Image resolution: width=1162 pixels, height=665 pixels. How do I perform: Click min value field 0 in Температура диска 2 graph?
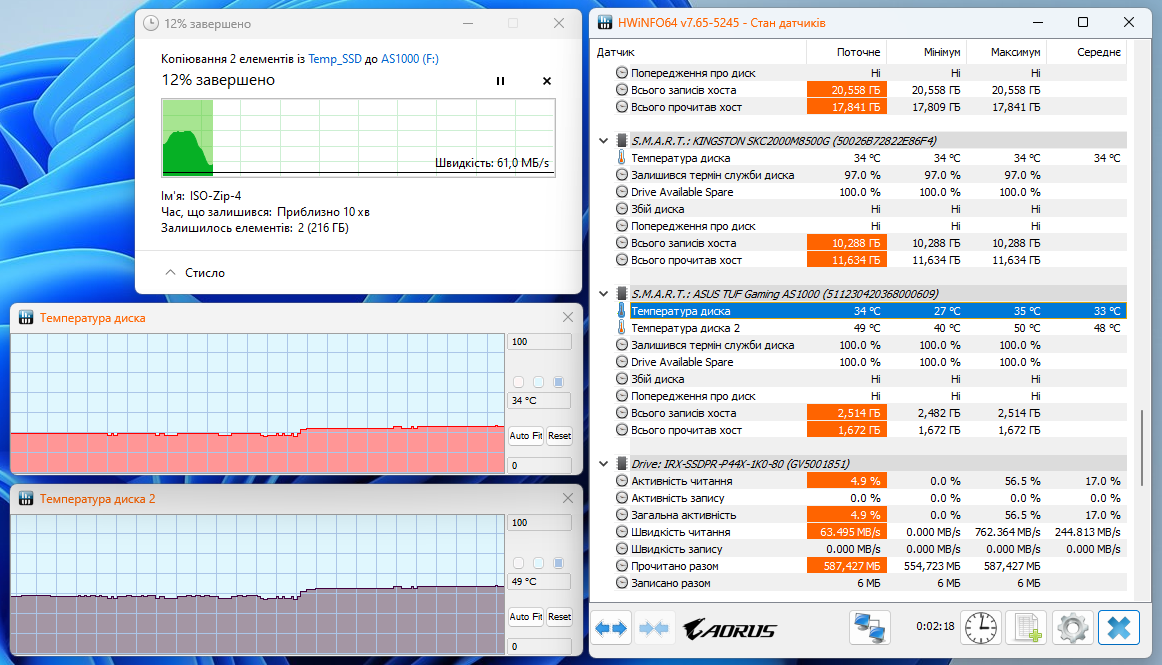point(540,646)
